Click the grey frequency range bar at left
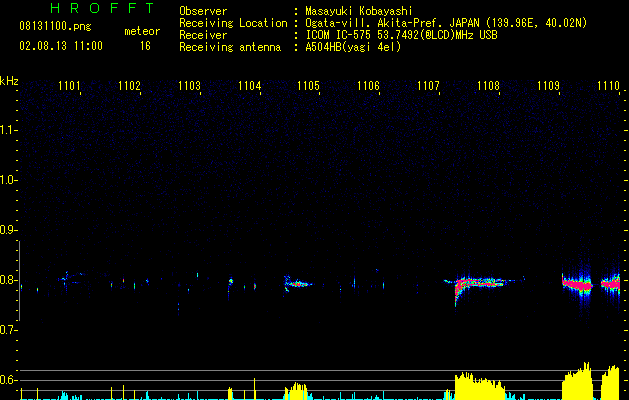The width and height of the screenshot is (629, 400). click(19, 281)
